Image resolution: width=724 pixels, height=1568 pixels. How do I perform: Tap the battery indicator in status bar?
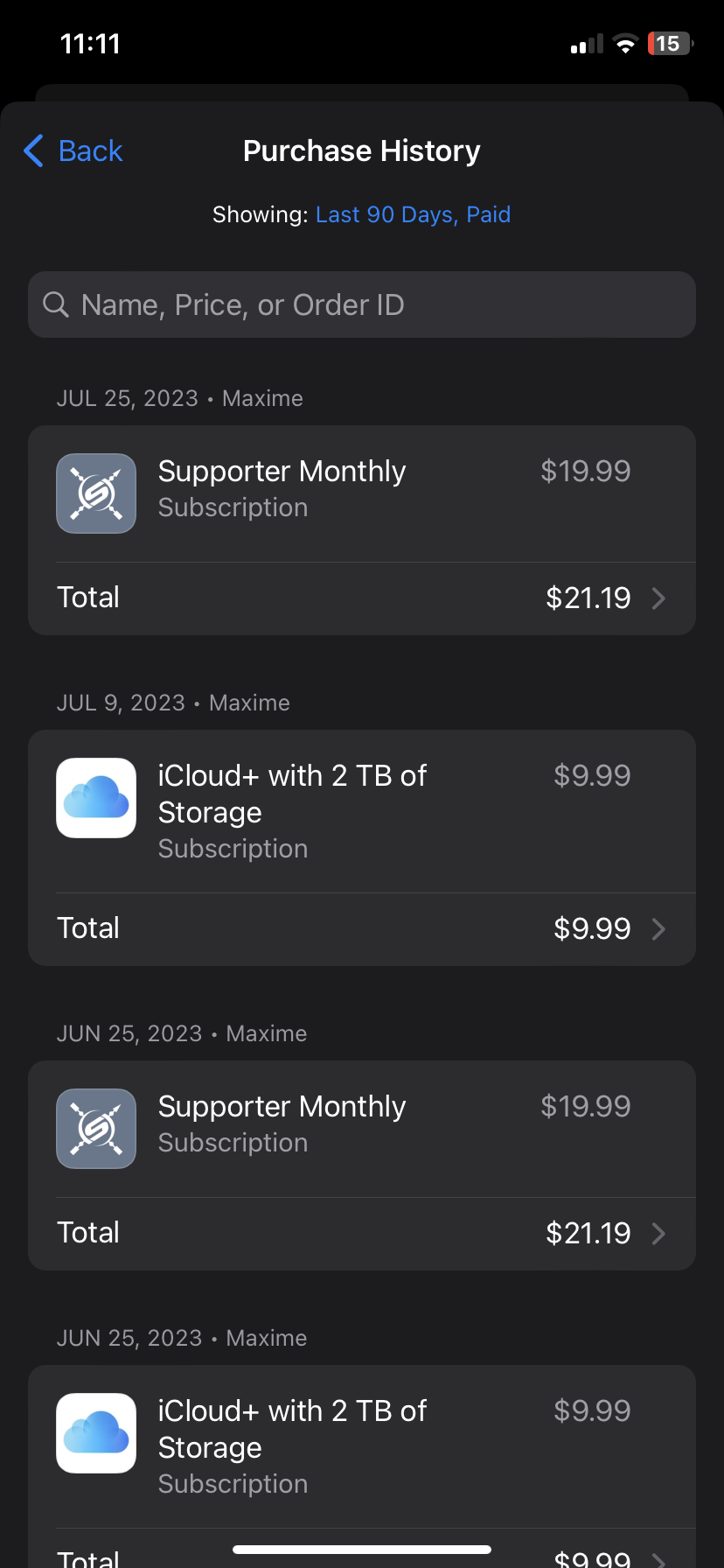pos(669,44)
